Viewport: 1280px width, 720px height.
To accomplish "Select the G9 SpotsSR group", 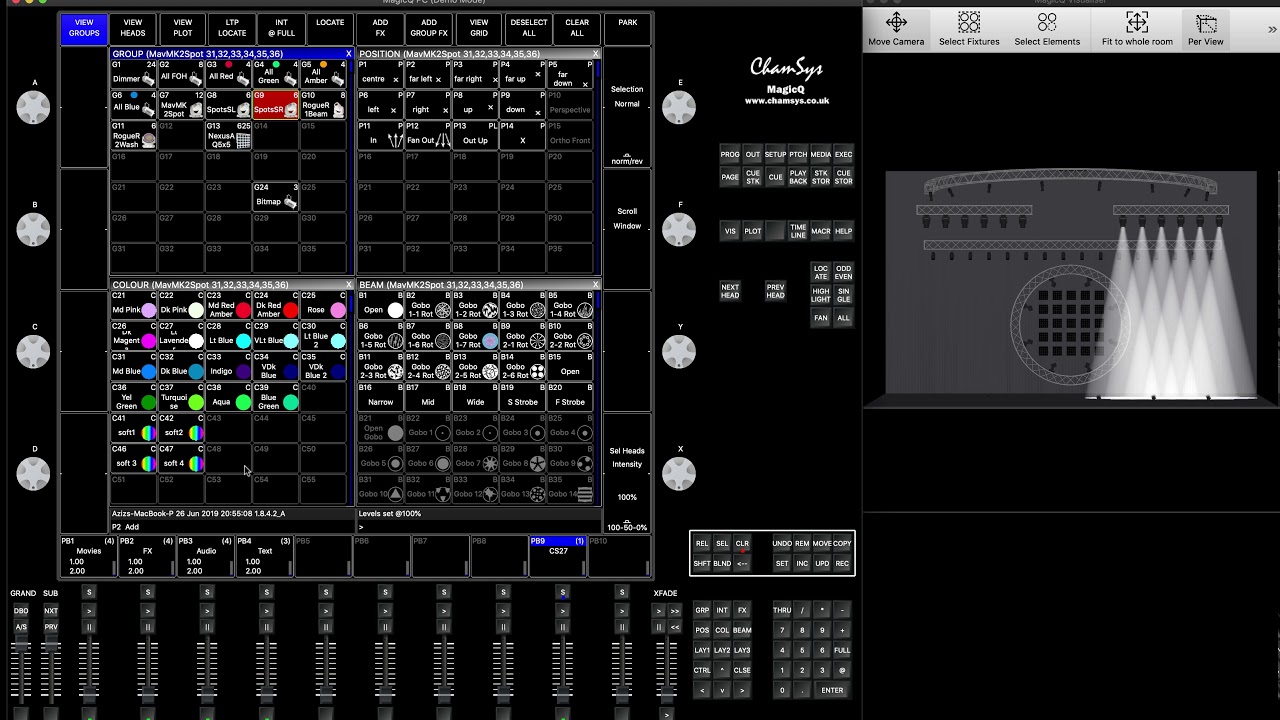I will coord(275,105).
